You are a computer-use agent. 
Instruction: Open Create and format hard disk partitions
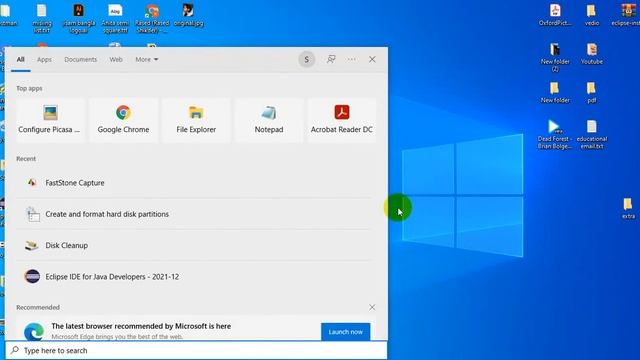[194, 214]
